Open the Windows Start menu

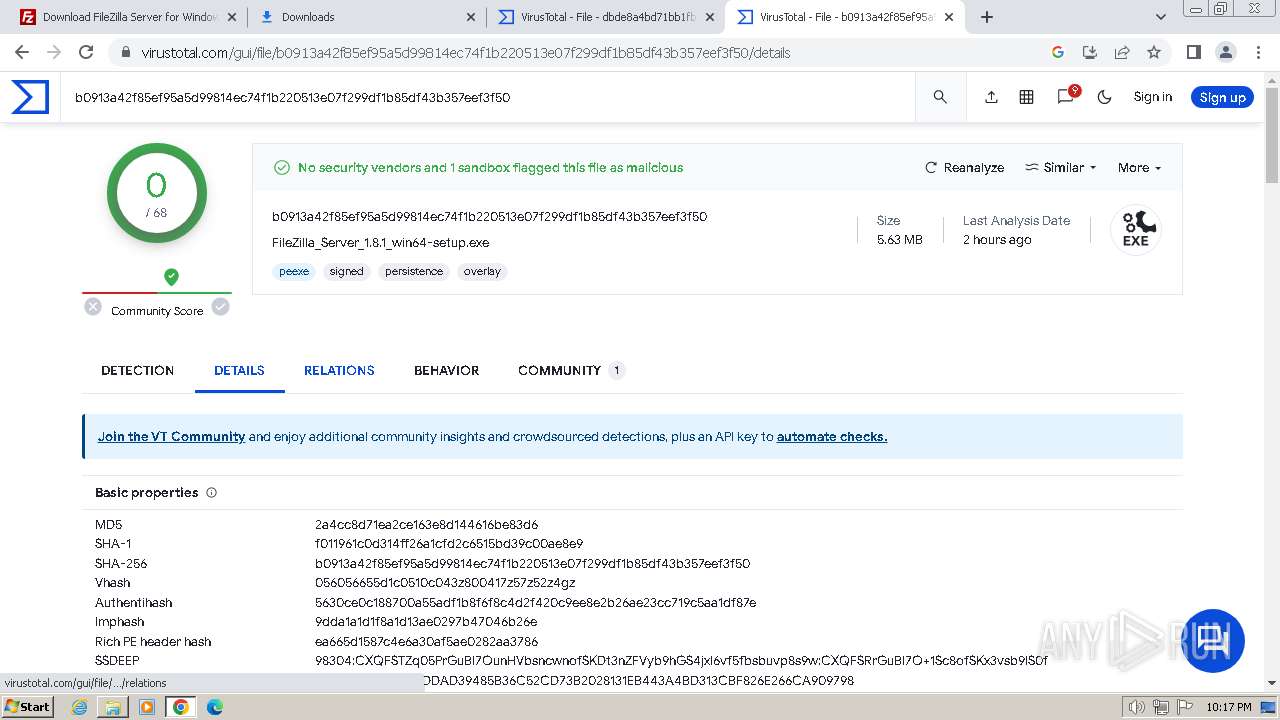pyautogui.click(x=27, y=706)
